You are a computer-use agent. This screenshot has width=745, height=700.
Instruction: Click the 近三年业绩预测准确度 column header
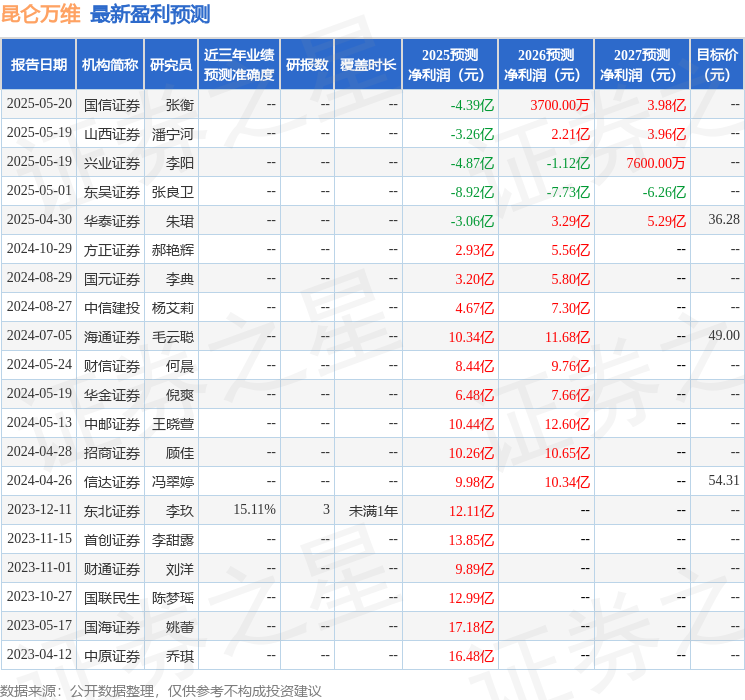click(x=239, y=65)
